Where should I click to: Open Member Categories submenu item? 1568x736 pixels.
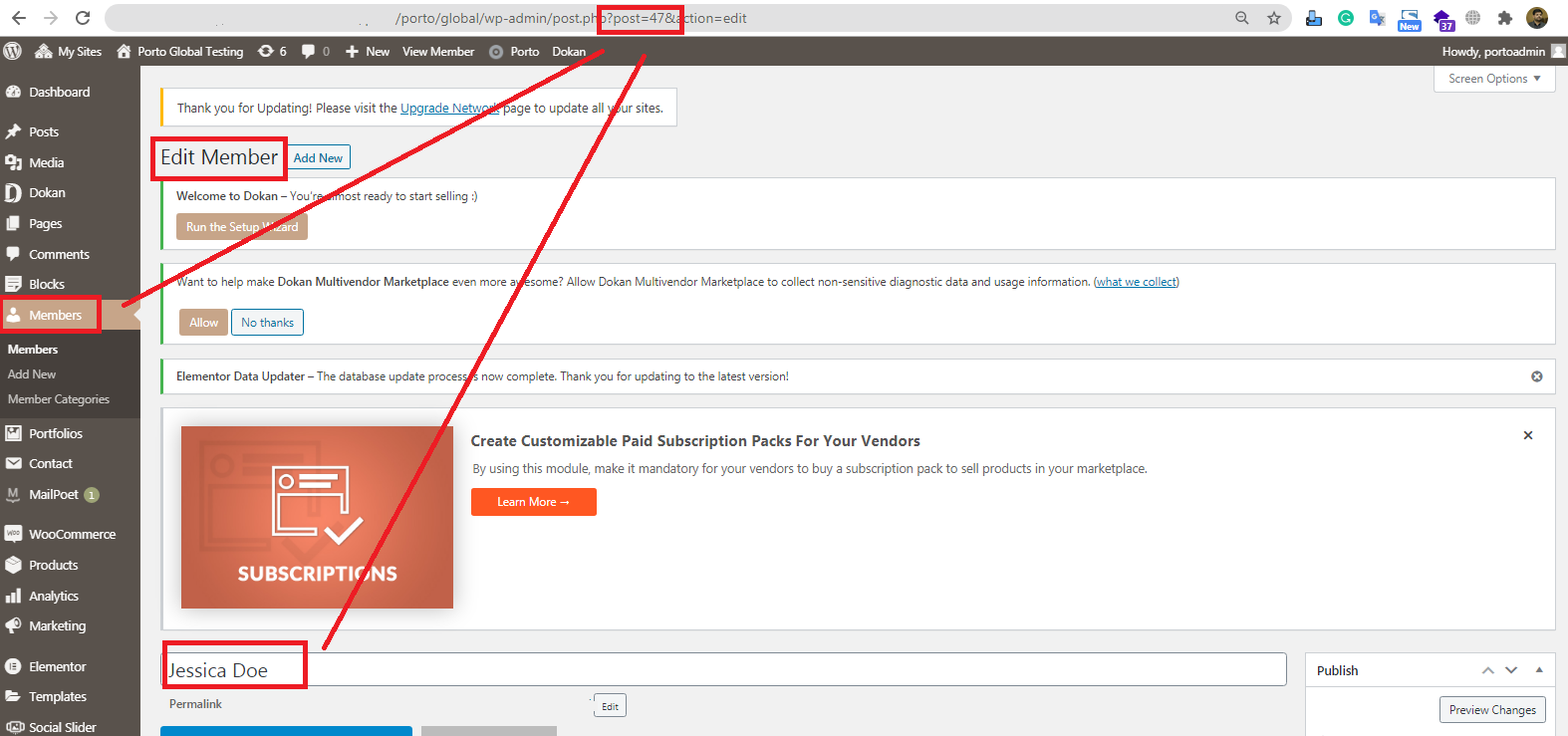(x=59, y=399)
